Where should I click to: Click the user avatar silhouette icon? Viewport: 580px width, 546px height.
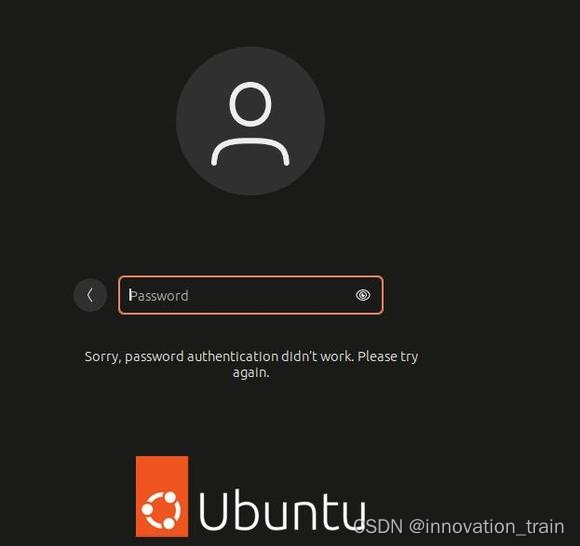point(250,124)
